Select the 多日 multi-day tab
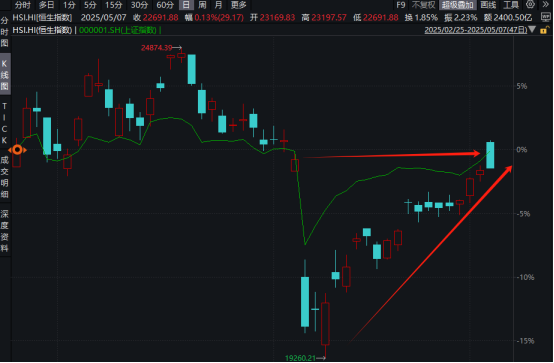 pos(47,5)
